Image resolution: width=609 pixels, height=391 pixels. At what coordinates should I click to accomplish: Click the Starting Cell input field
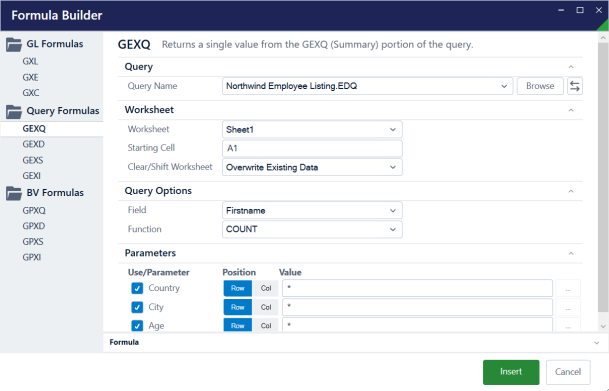pos(312,148)
